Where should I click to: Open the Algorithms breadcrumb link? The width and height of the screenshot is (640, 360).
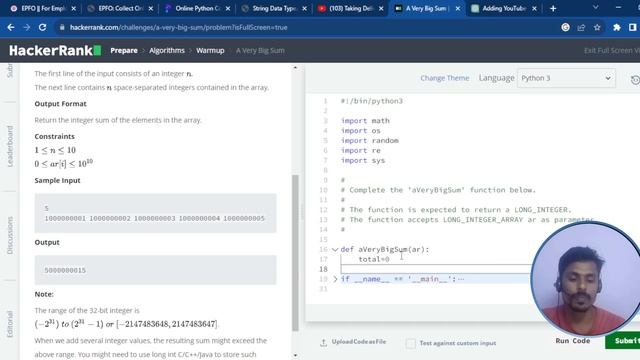[167, 51]
